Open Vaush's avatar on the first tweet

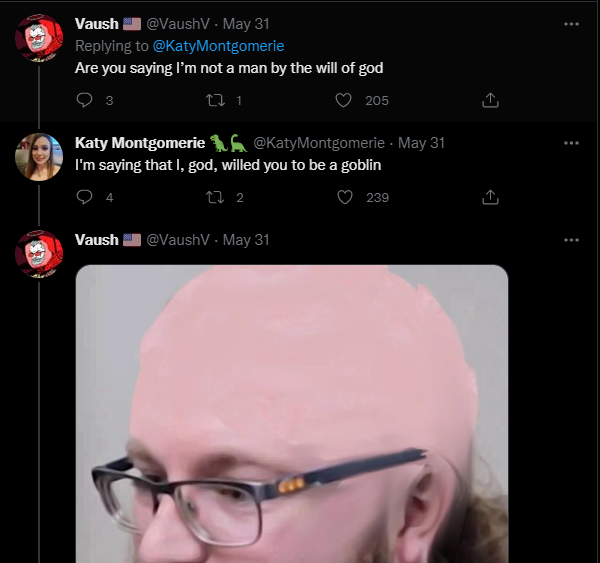tap(39, 38)
